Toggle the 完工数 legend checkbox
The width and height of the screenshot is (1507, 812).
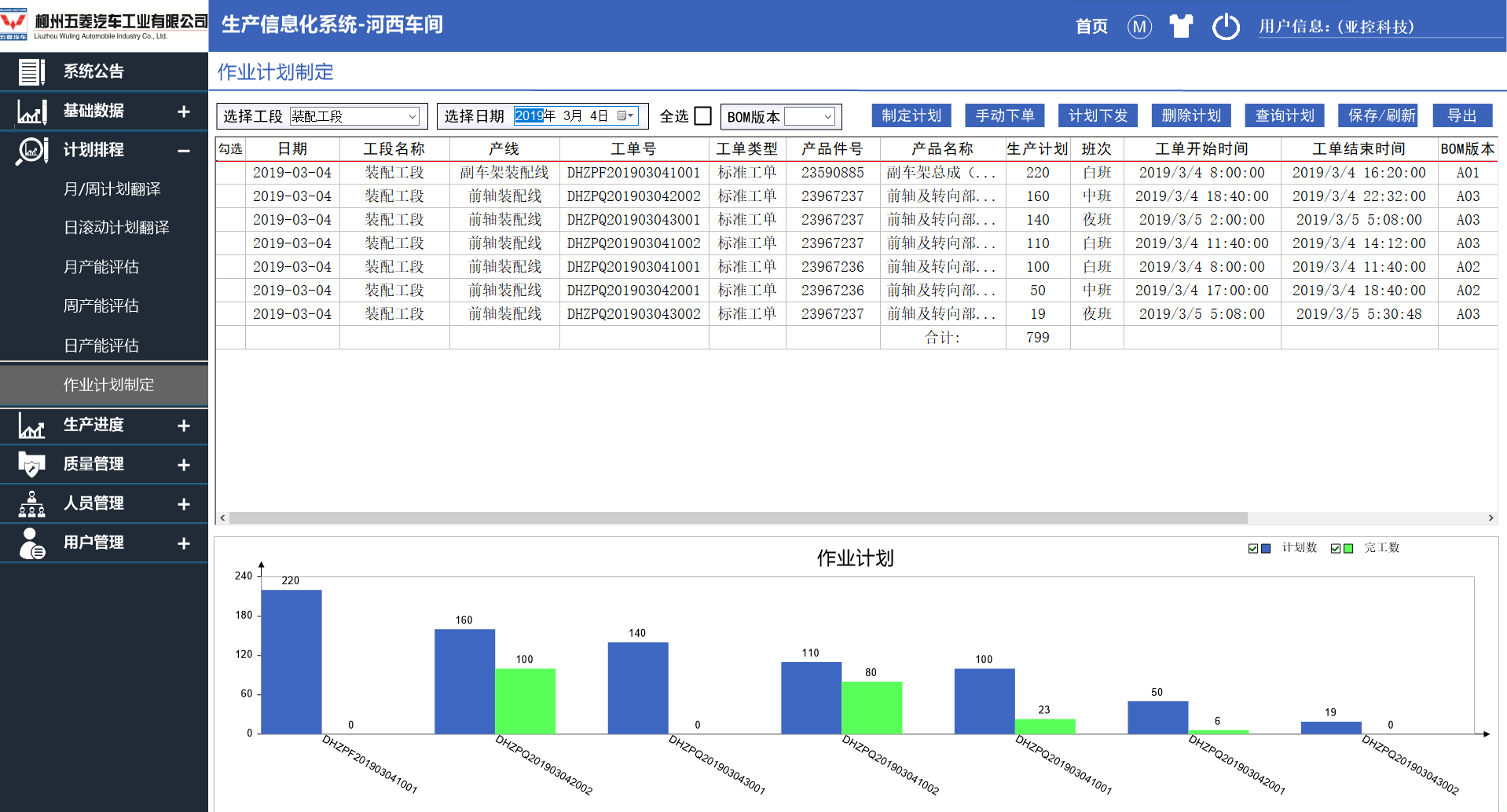coord(1336,548)
